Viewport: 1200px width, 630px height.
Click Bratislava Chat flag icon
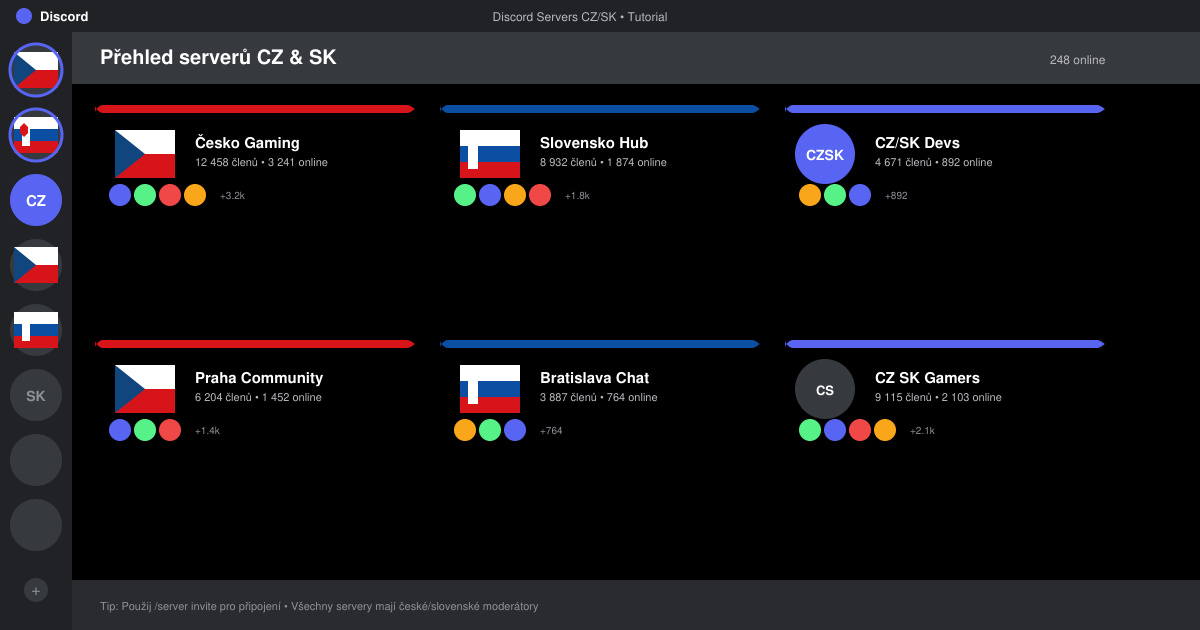[490, 389]
